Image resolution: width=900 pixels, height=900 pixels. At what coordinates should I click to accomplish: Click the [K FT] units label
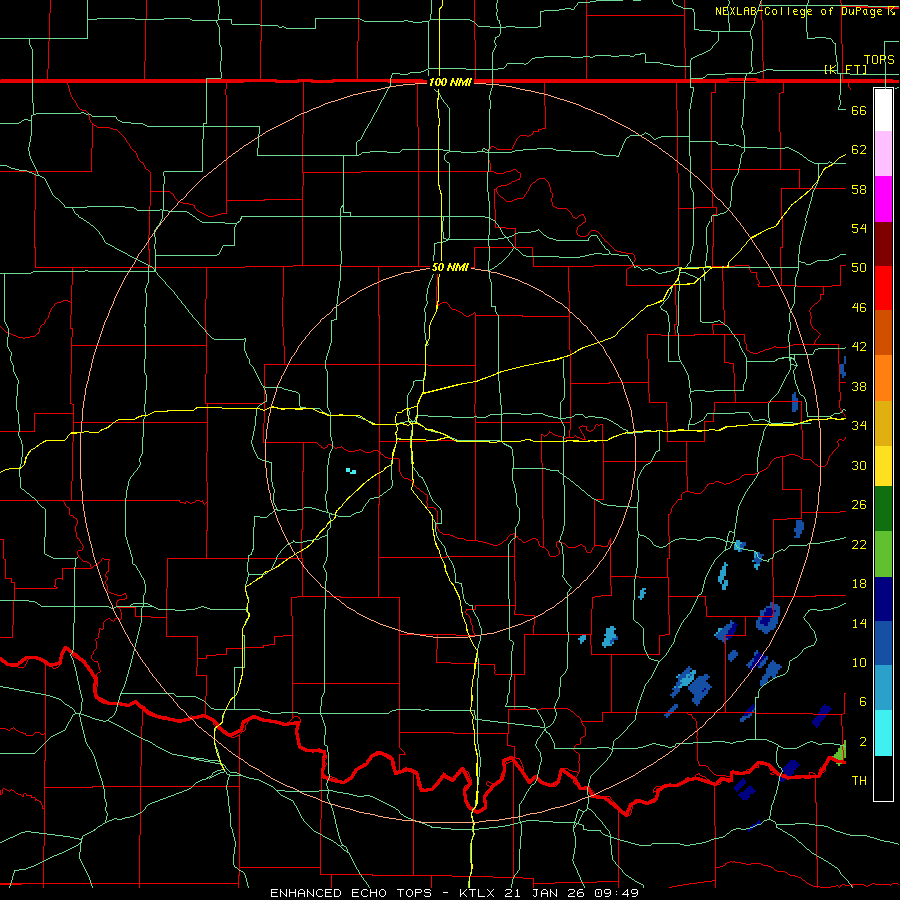[x=845, y=69]
